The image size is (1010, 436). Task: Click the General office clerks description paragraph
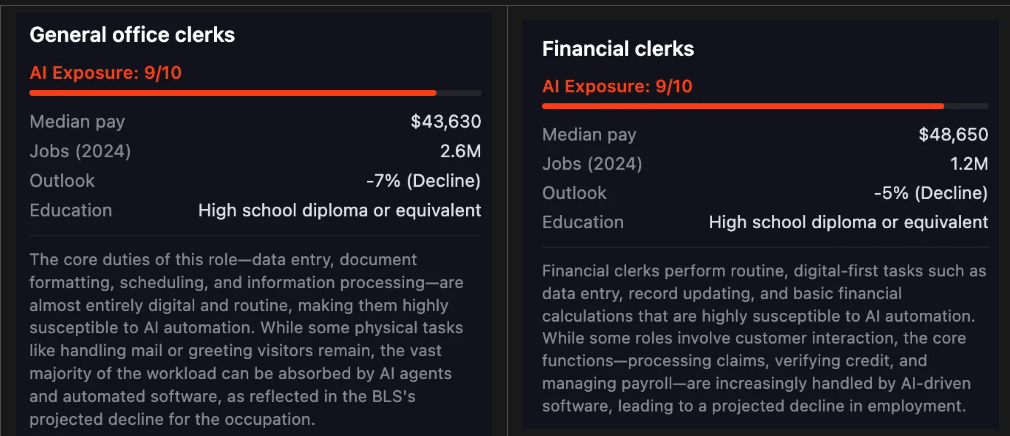(247, 339)
